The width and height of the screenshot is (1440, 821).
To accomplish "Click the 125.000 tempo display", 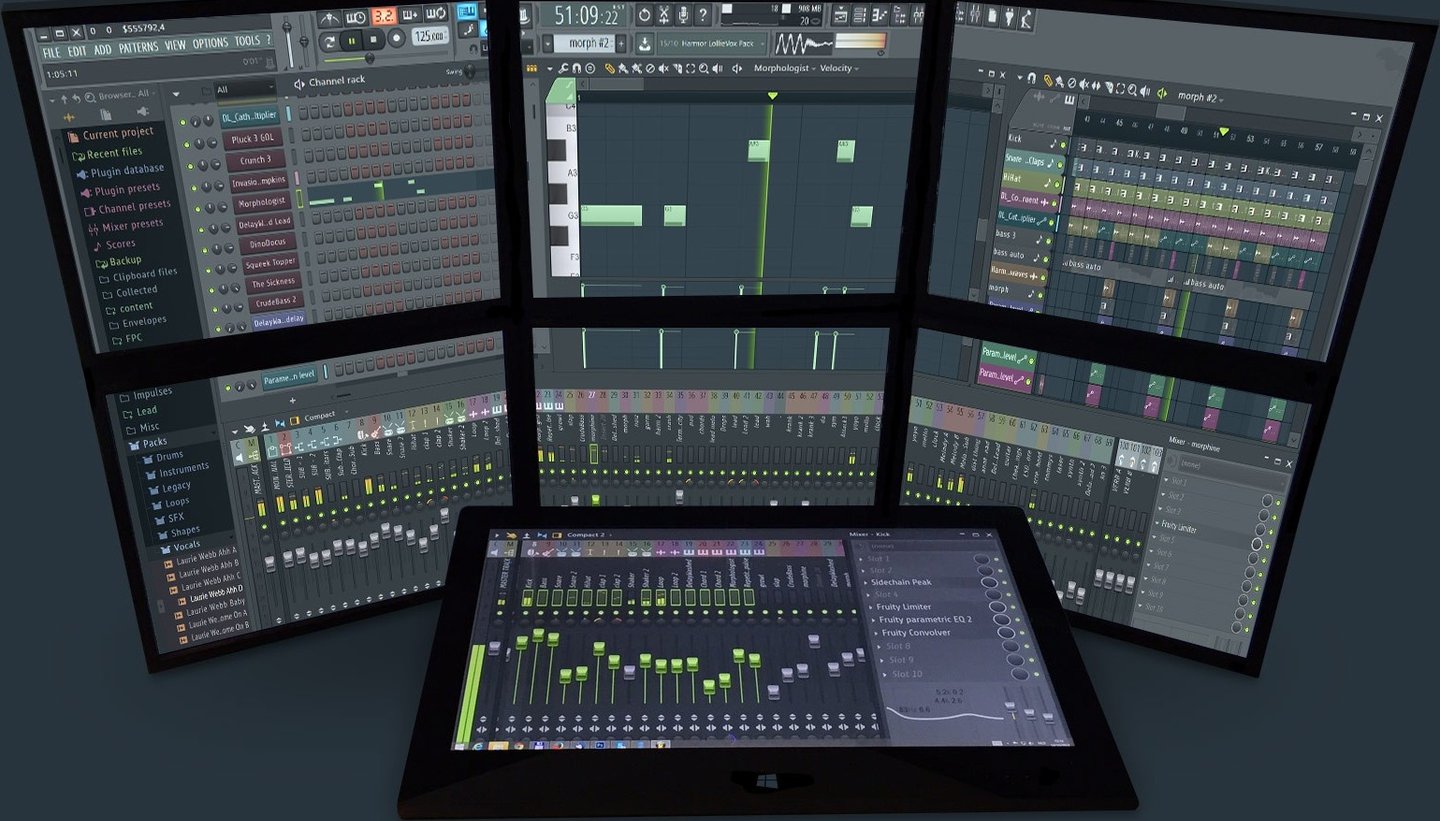I will pos(429,36).
